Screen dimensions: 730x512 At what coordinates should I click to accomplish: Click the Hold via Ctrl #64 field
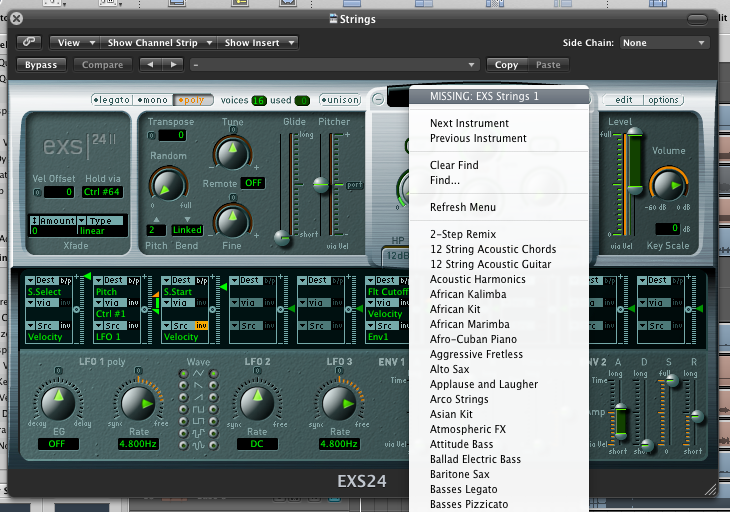(x=102, y=192)
